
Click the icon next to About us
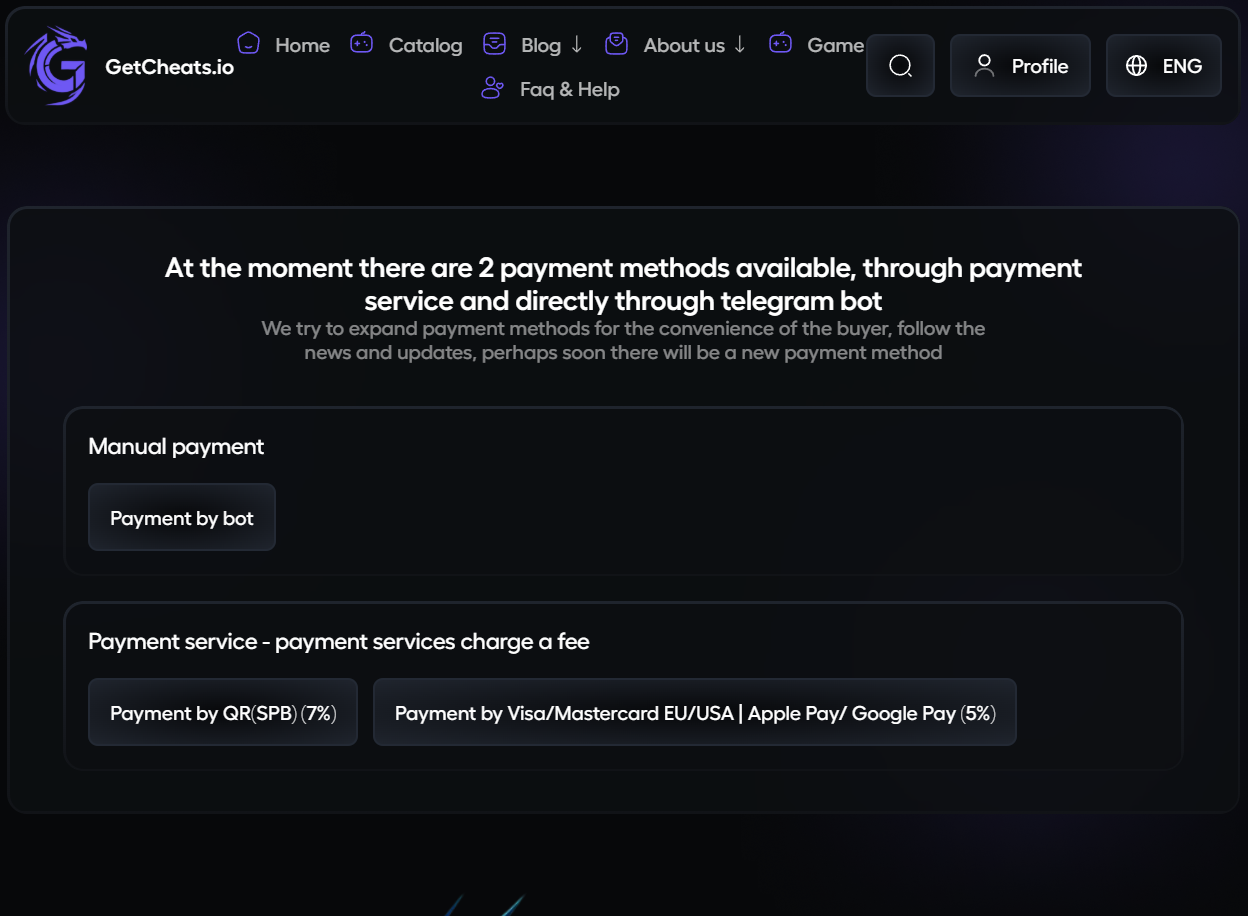[617, 43]
